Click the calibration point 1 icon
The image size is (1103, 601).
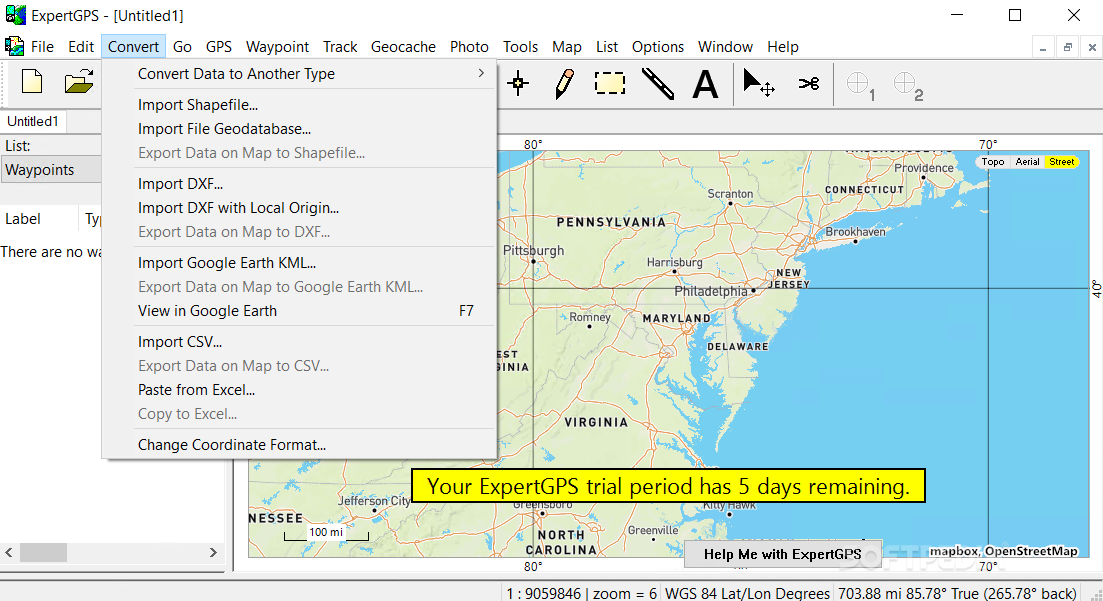pos(860,85)
